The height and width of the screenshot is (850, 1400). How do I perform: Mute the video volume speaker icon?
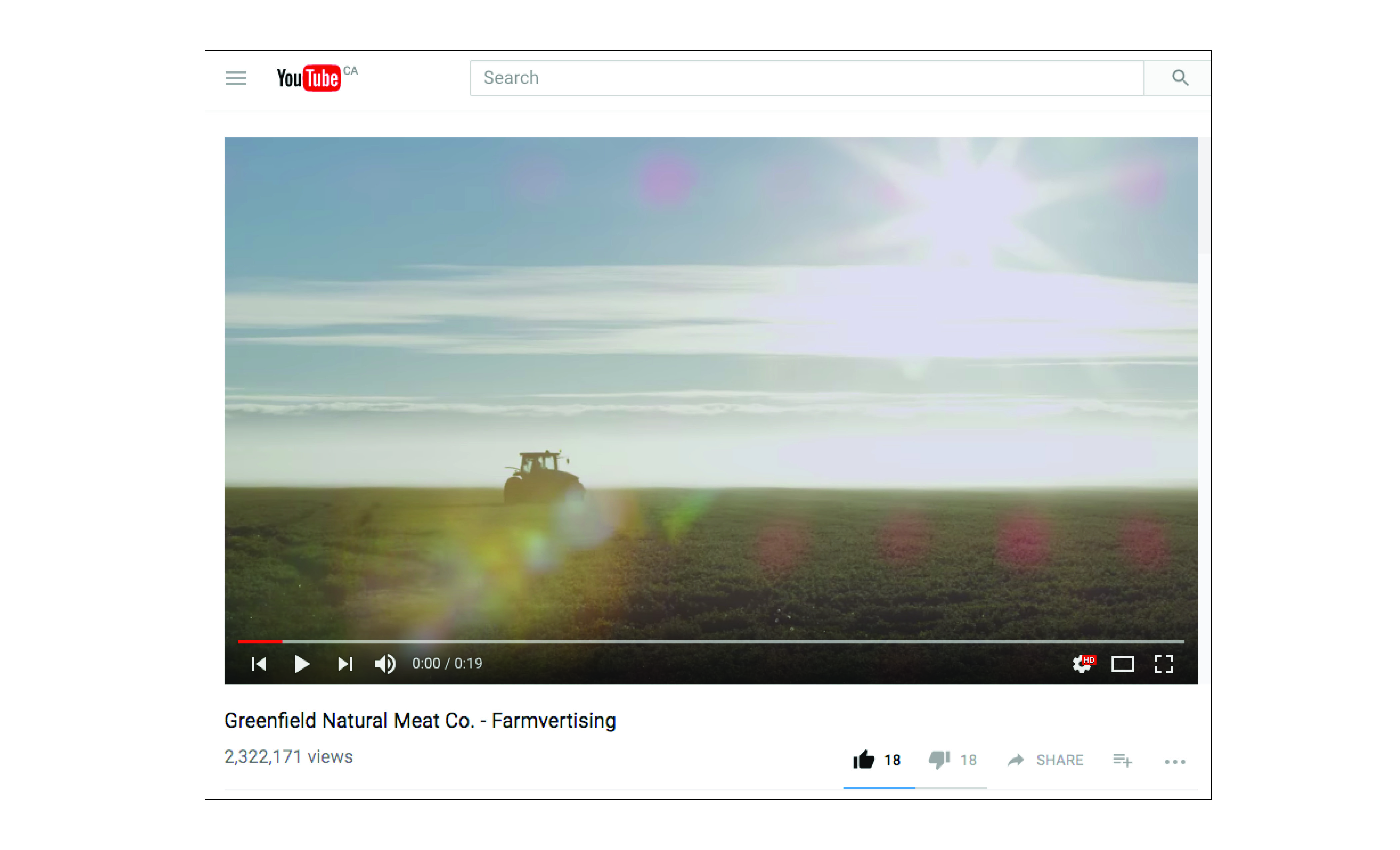tap(385, 664)
